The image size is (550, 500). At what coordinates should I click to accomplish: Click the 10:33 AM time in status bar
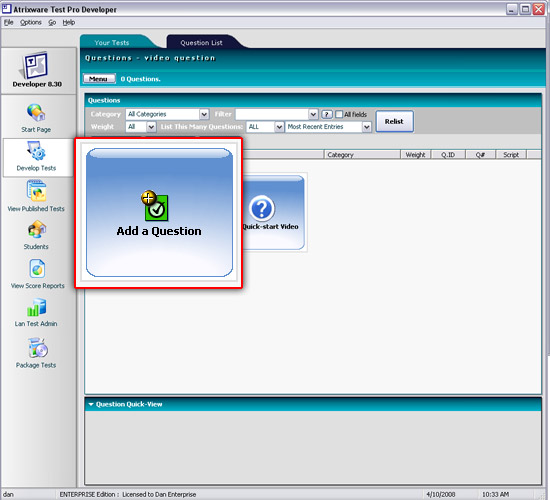pyautogui.click(x=495, y=494)
